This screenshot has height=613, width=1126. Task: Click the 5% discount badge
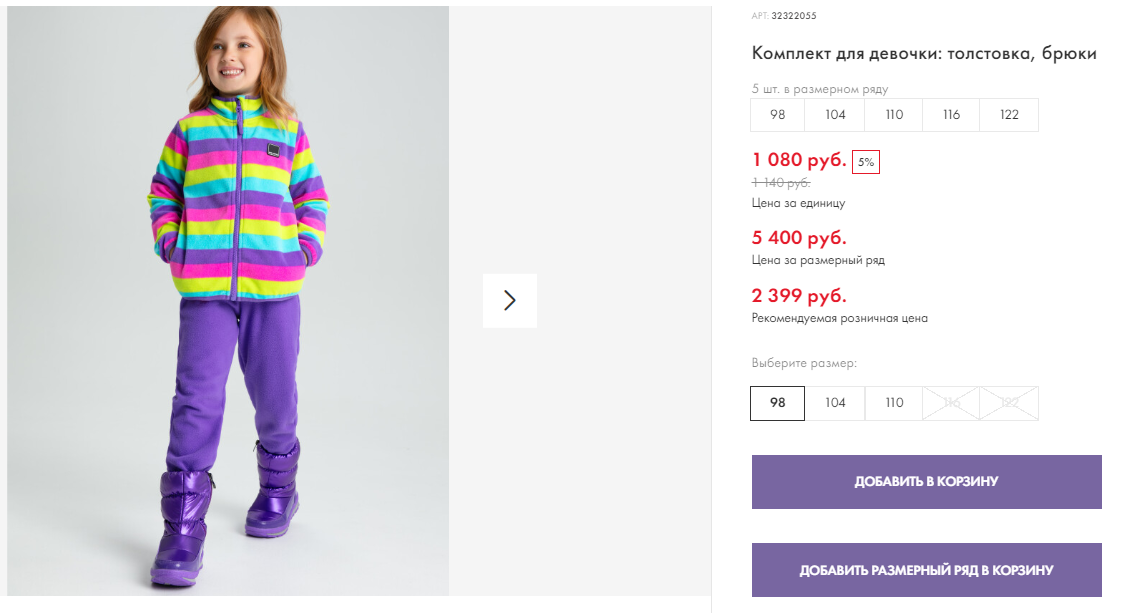coord(866,162)
